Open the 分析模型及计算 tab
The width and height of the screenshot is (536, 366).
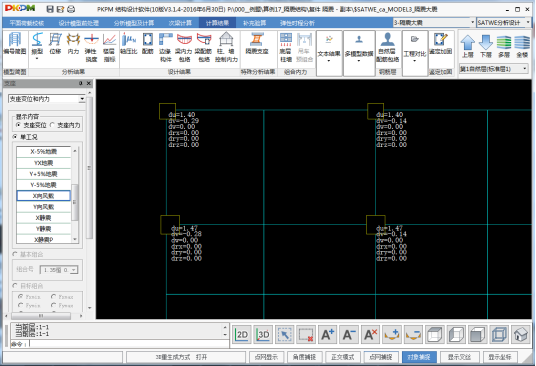tap(134, 23)
